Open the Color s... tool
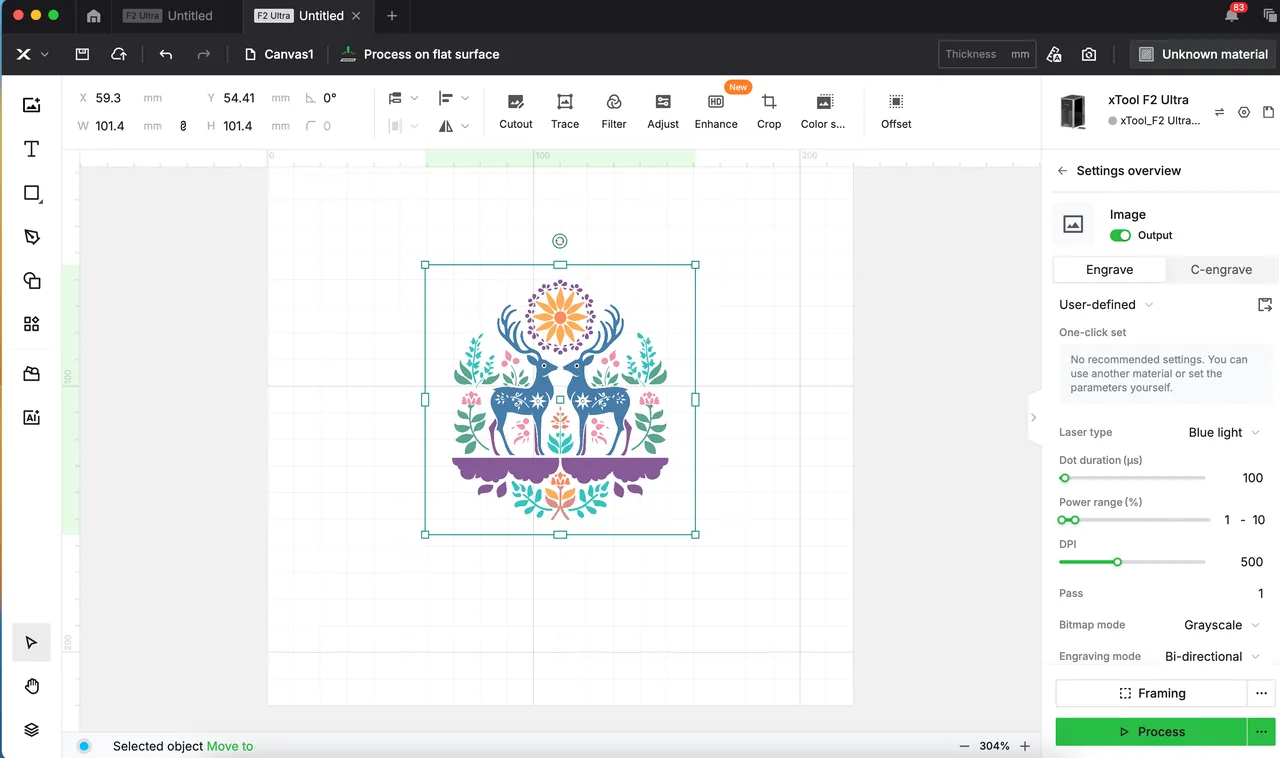Screen dimensions: 1280x758 (x=823, y=111)
